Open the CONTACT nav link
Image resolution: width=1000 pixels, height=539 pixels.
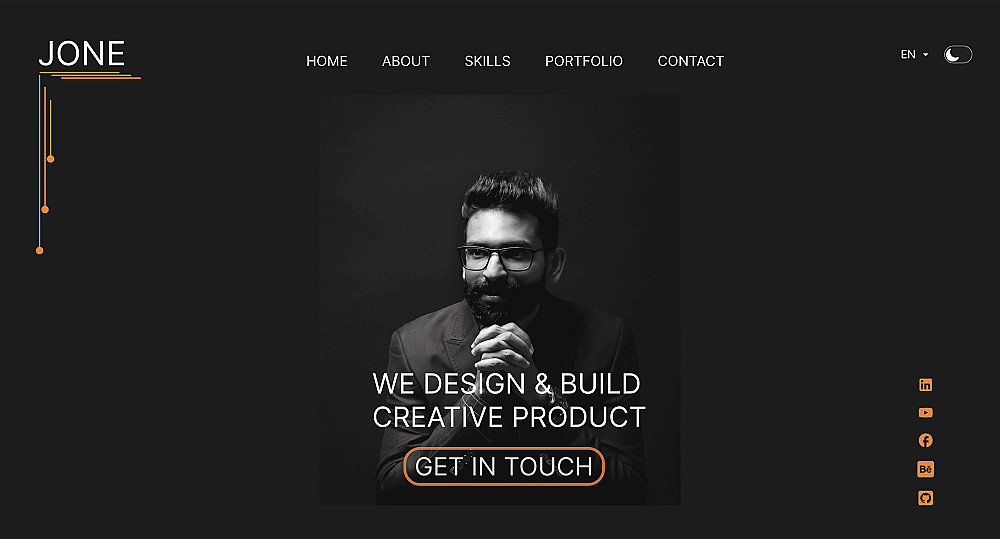point(691,61)
